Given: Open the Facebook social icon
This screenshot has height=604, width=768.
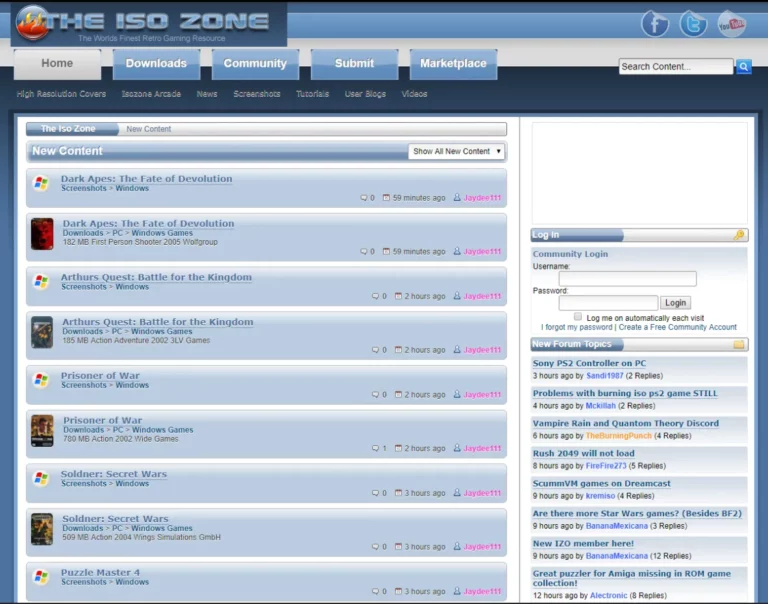Looking at the screenshot, I should pos(654,24).
